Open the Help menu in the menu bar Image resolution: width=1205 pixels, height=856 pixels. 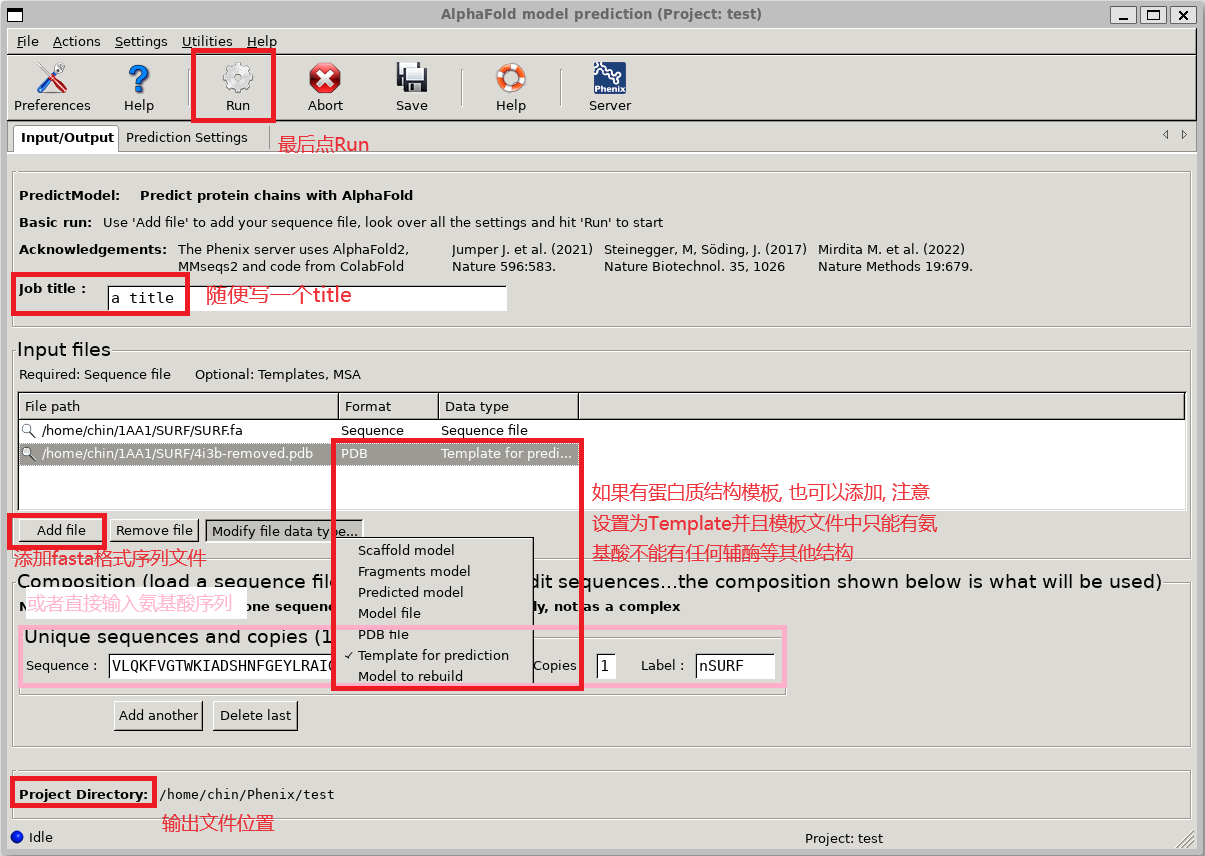(x=262, y=41)
